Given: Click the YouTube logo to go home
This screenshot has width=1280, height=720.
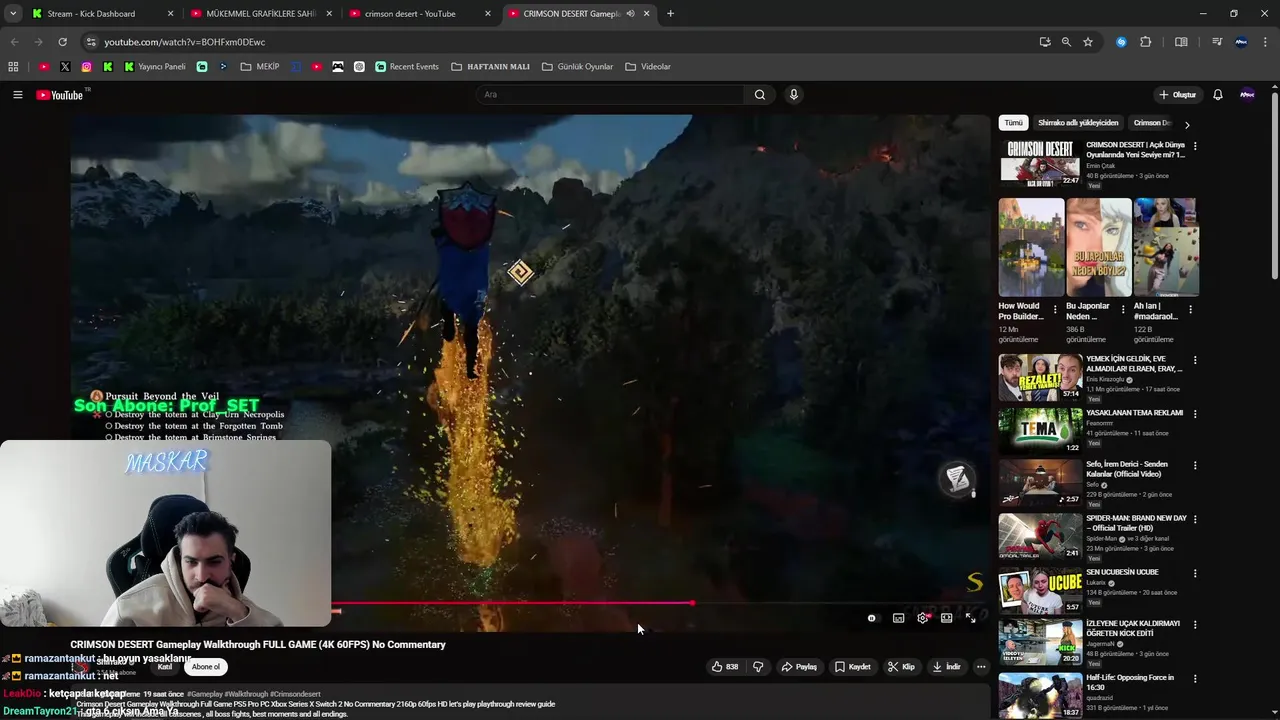Looking at the screenshot, I should point(60,95).
